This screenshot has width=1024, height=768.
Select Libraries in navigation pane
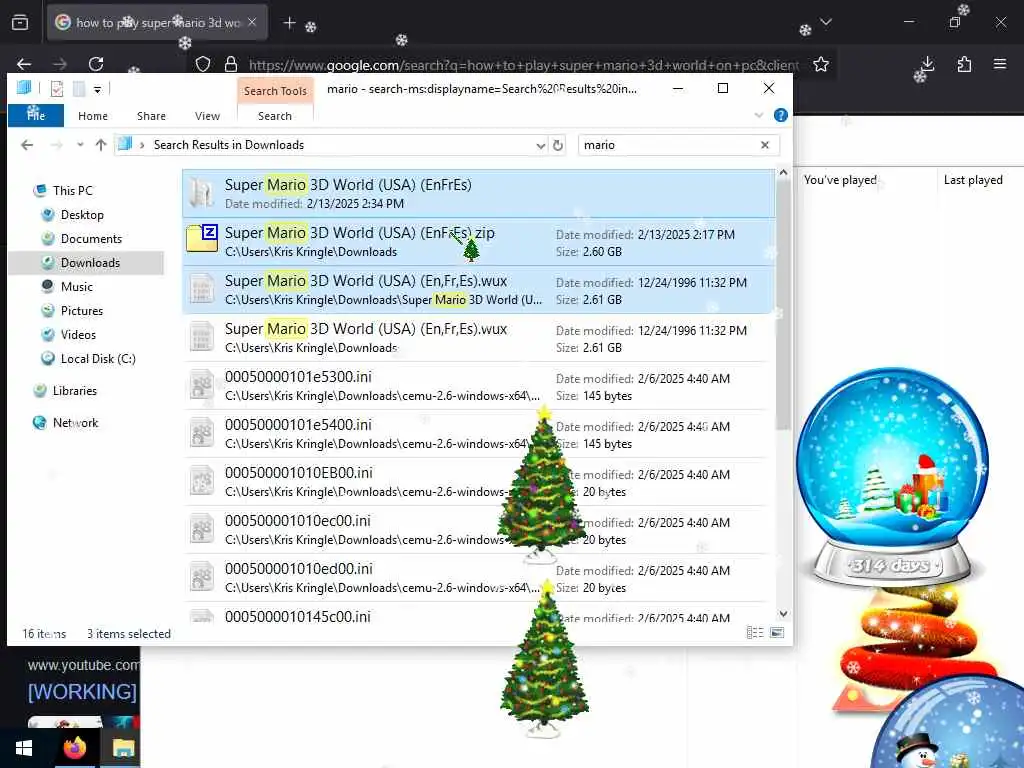click(x=74, y=391)
